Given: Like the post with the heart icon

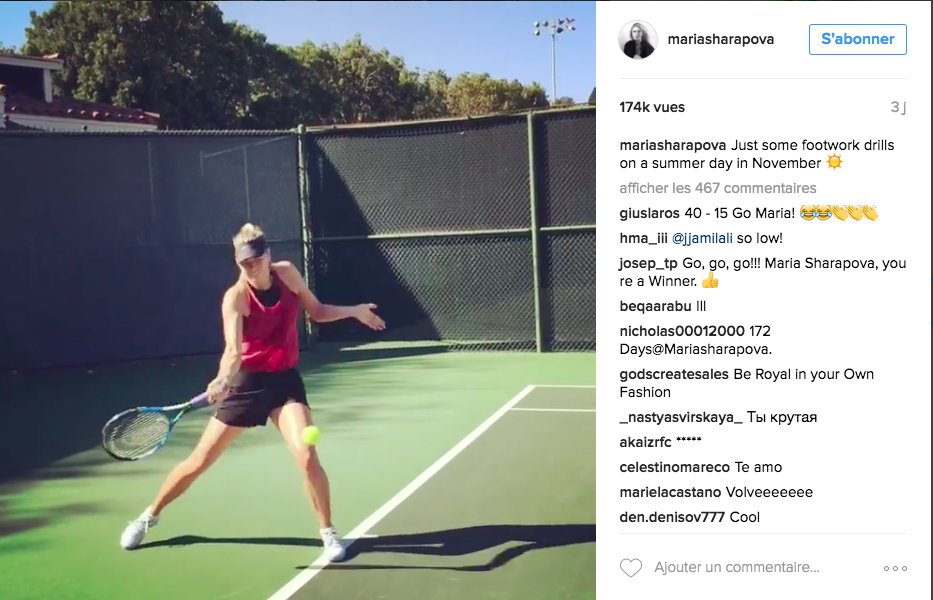Looking at the screenshot, I should pyautogui.click(x=631, y=568).
